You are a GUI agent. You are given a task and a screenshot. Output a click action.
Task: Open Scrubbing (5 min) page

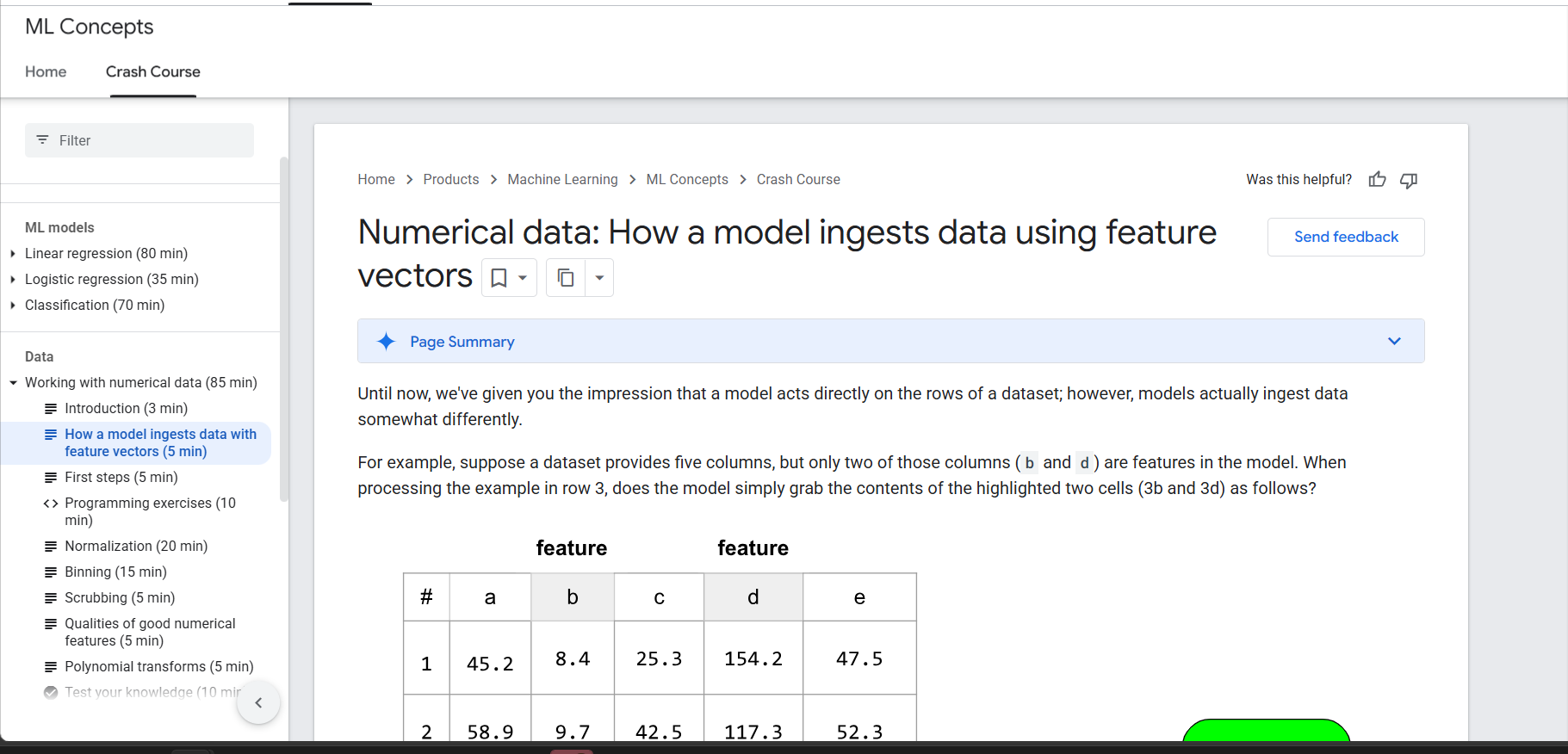pyautogui.click(x=120, y=597)
